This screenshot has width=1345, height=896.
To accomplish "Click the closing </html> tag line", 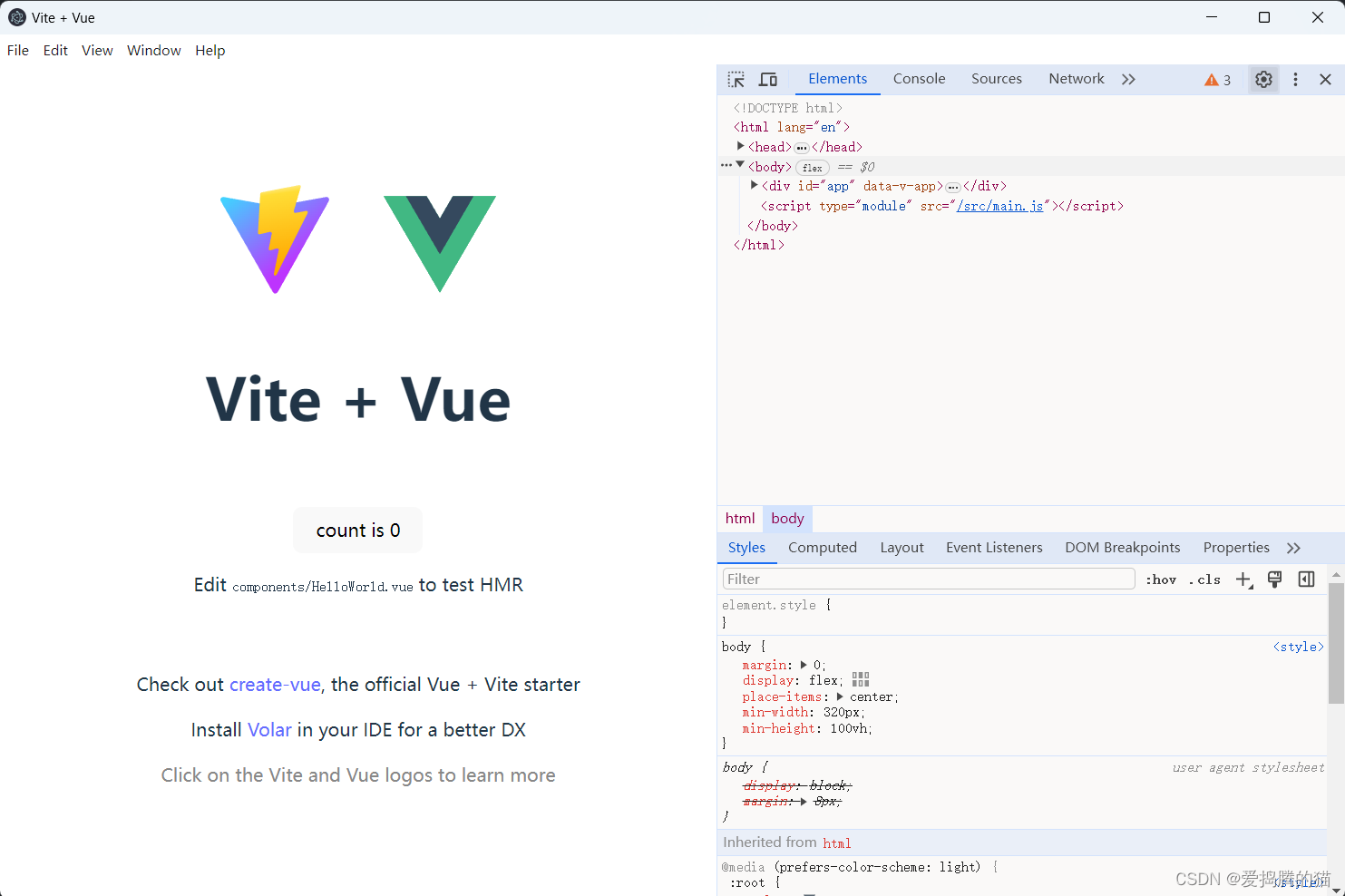I will 759,245.
